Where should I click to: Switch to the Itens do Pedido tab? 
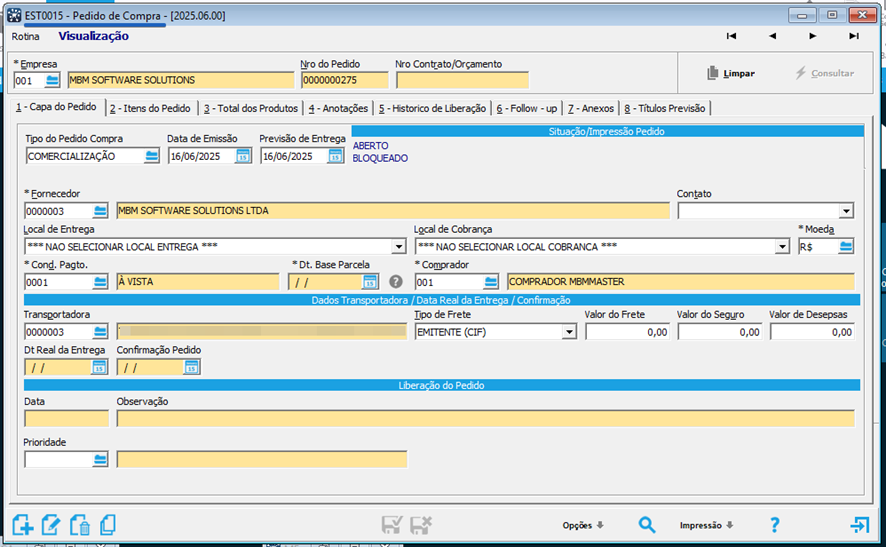[x=150, y=108]
